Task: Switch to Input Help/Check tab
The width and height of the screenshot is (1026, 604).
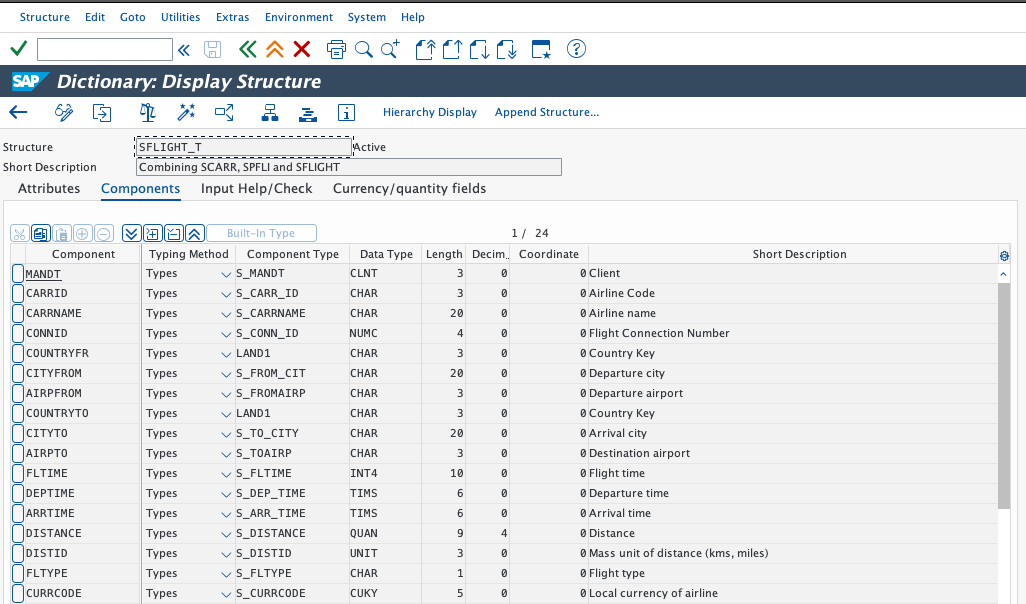Action: click(256, 188)
